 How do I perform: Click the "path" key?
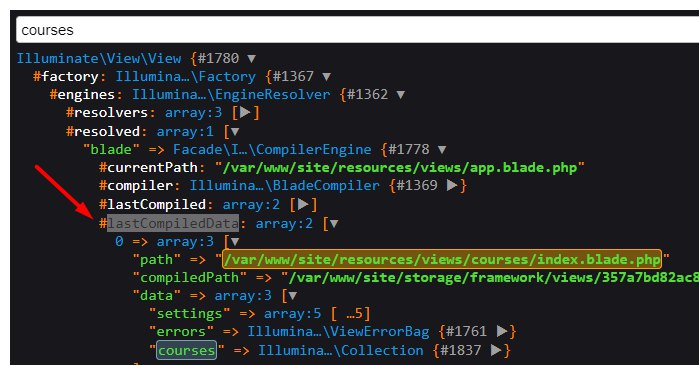coord(156,259)
